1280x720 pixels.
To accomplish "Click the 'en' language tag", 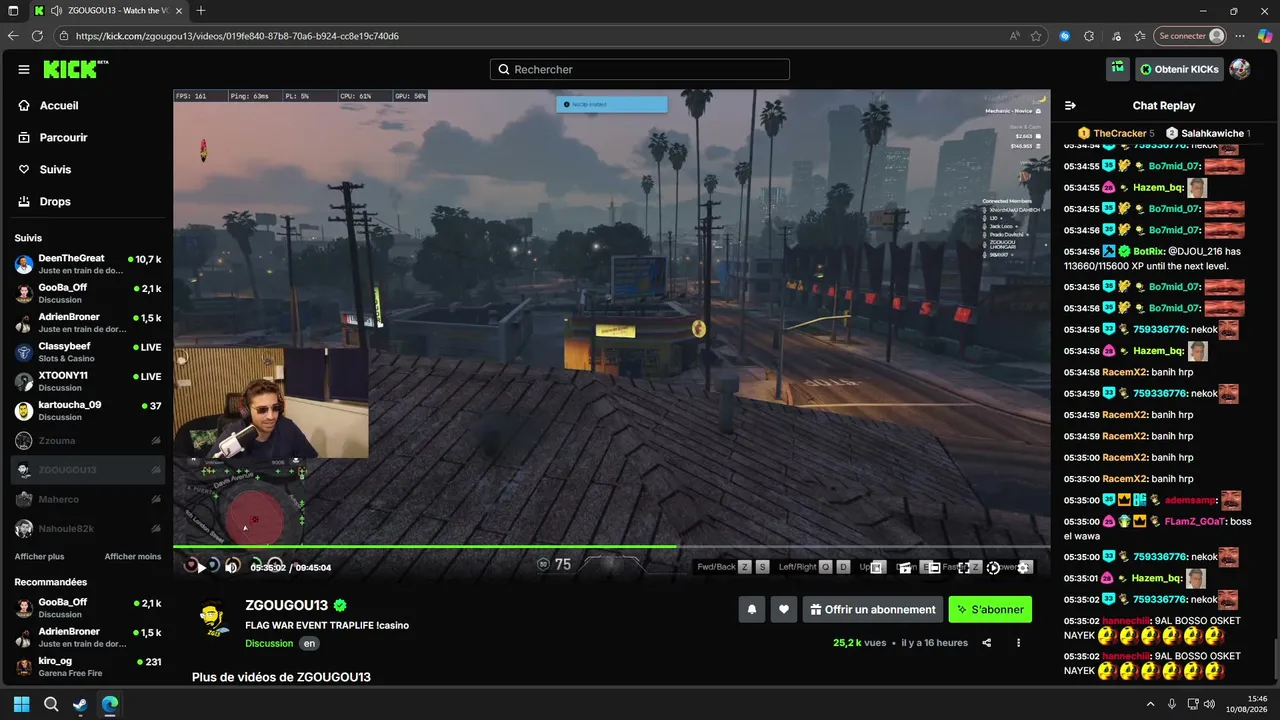I will click(310, 643).
